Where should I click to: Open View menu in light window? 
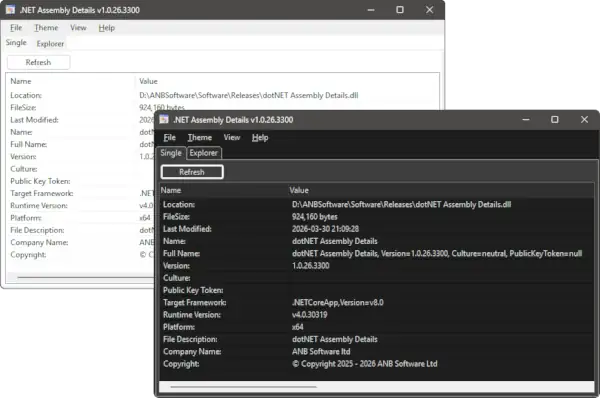point(78,28)
